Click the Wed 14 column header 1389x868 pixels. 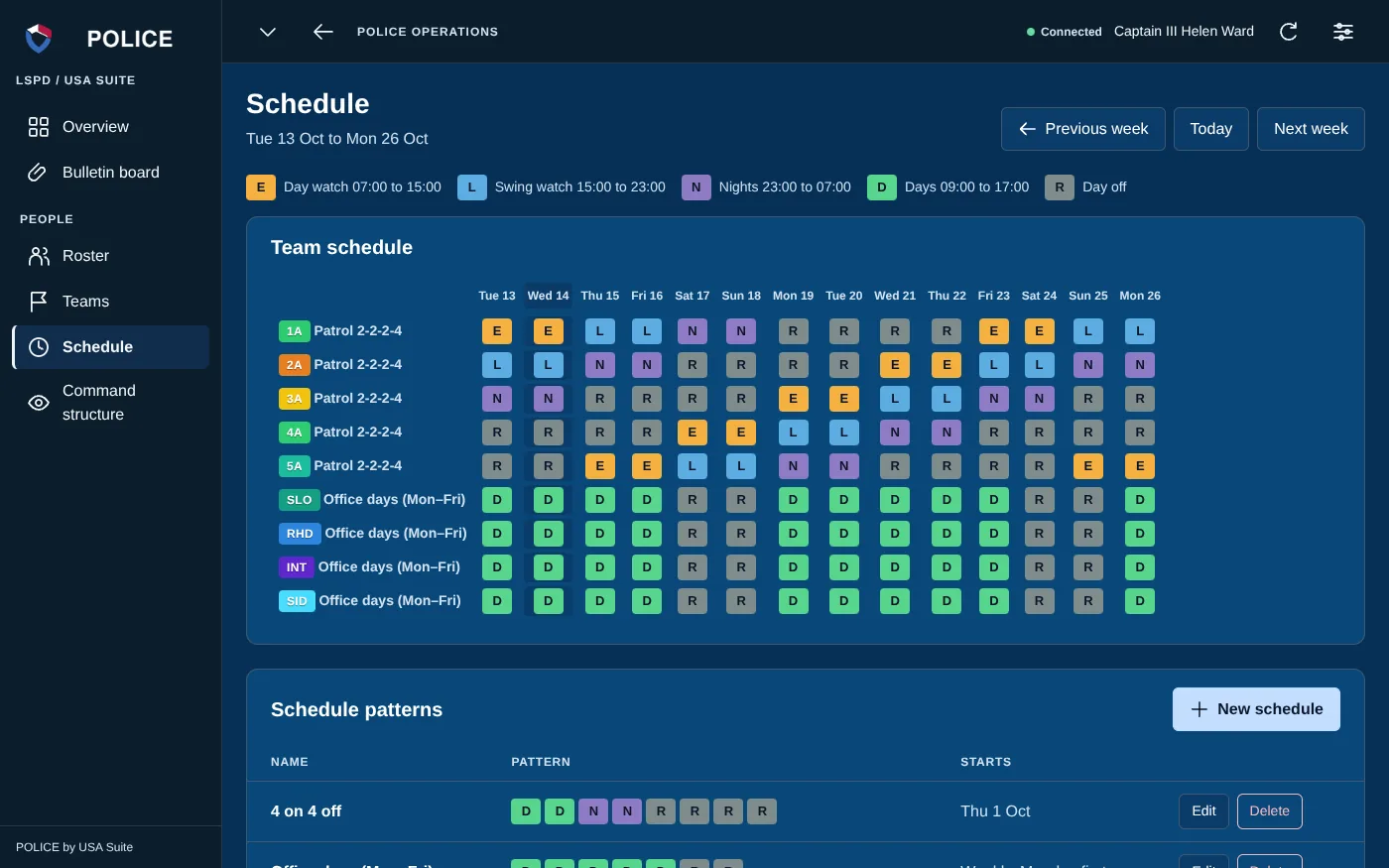click(549, 296)
